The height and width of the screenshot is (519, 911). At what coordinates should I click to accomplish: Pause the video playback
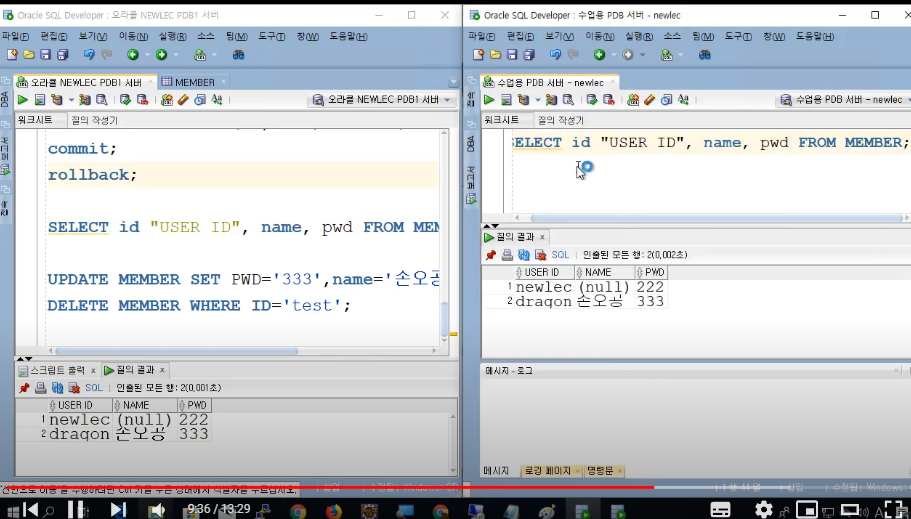click(x=76, y=510)
